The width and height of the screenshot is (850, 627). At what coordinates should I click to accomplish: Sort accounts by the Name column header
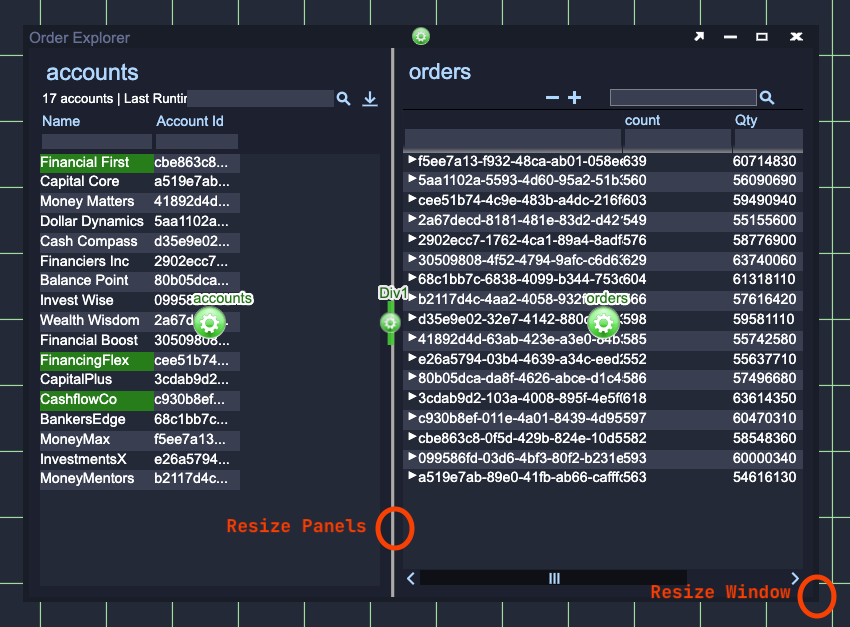pyautogui.click(x=61, y=121)
